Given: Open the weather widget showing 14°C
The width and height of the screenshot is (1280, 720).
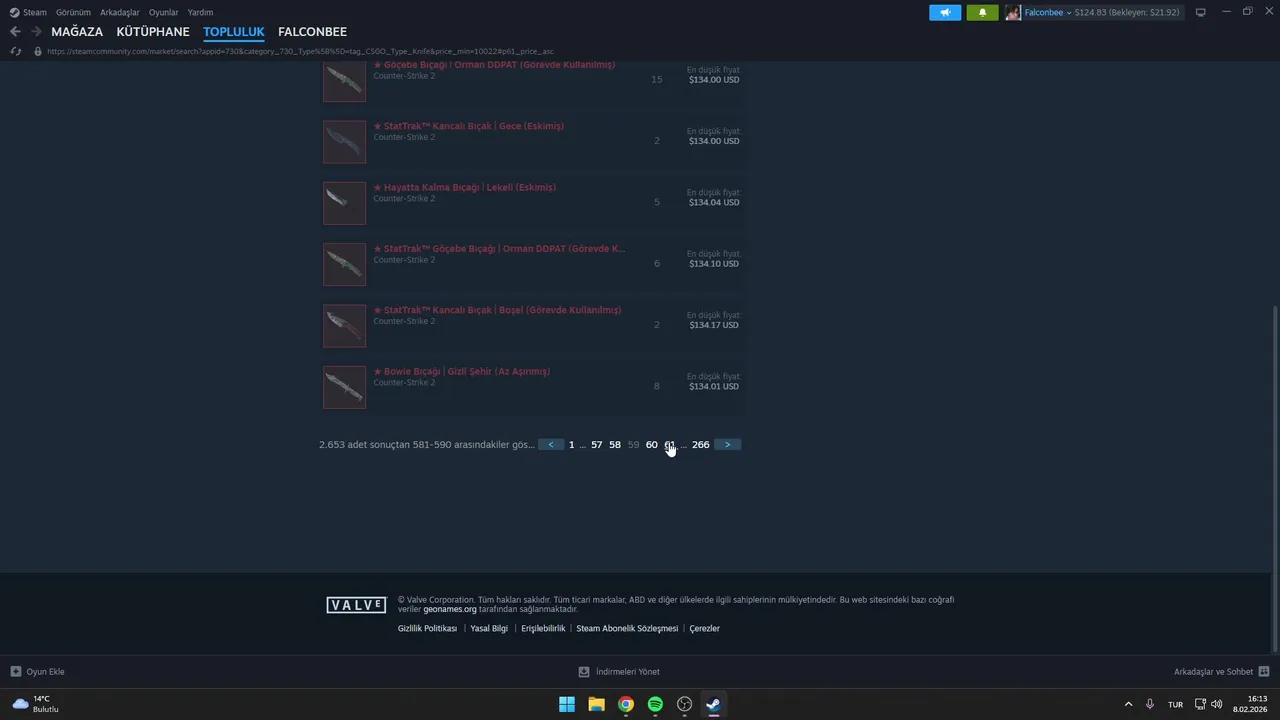Looking at the screenshot, I should [36, 704].
